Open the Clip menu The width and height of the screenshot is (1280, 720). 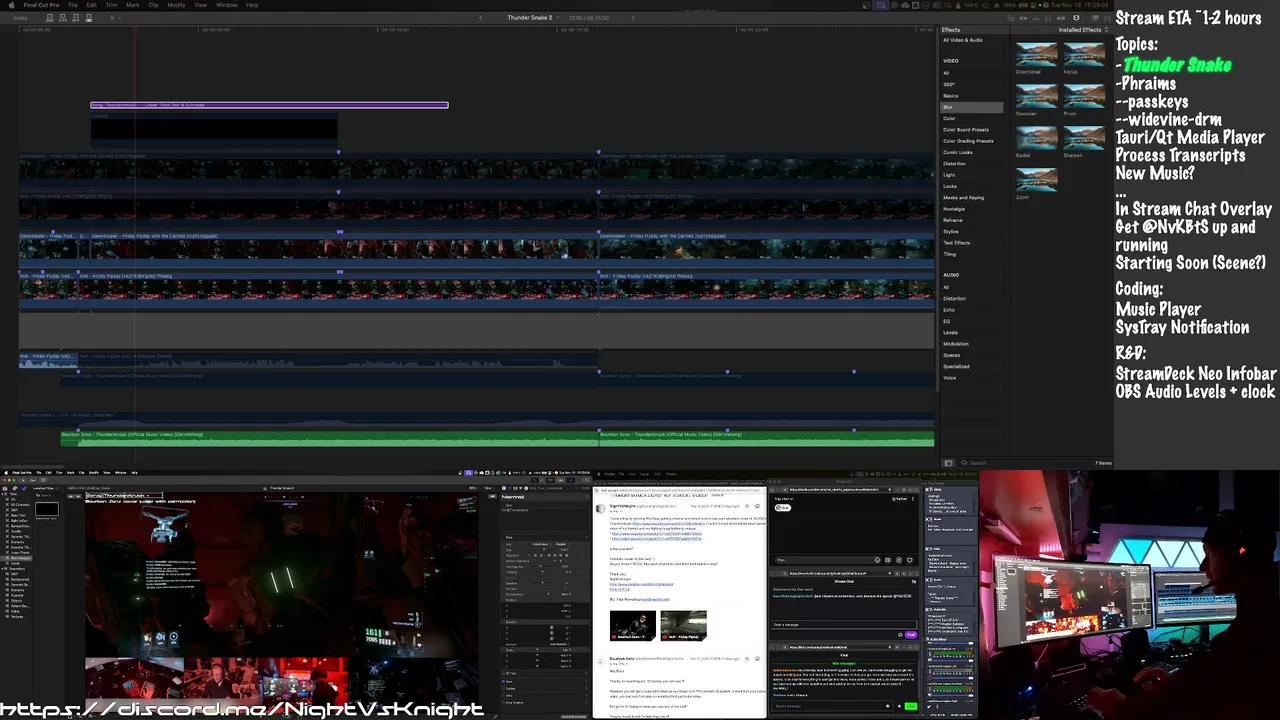pyautogui.click(x=153, y=5)
